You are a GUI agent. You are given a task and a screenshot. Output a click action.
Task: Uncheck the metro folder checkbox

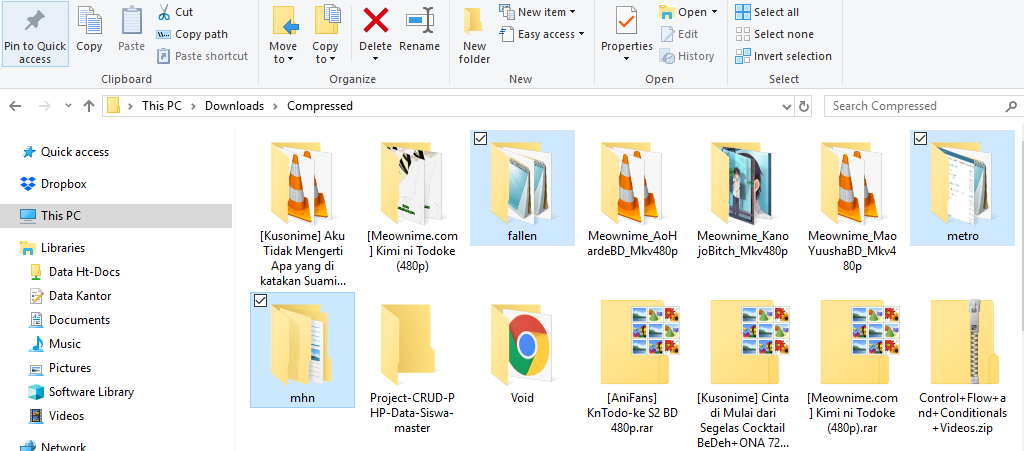pyautogui.click(x=920, y=139)
